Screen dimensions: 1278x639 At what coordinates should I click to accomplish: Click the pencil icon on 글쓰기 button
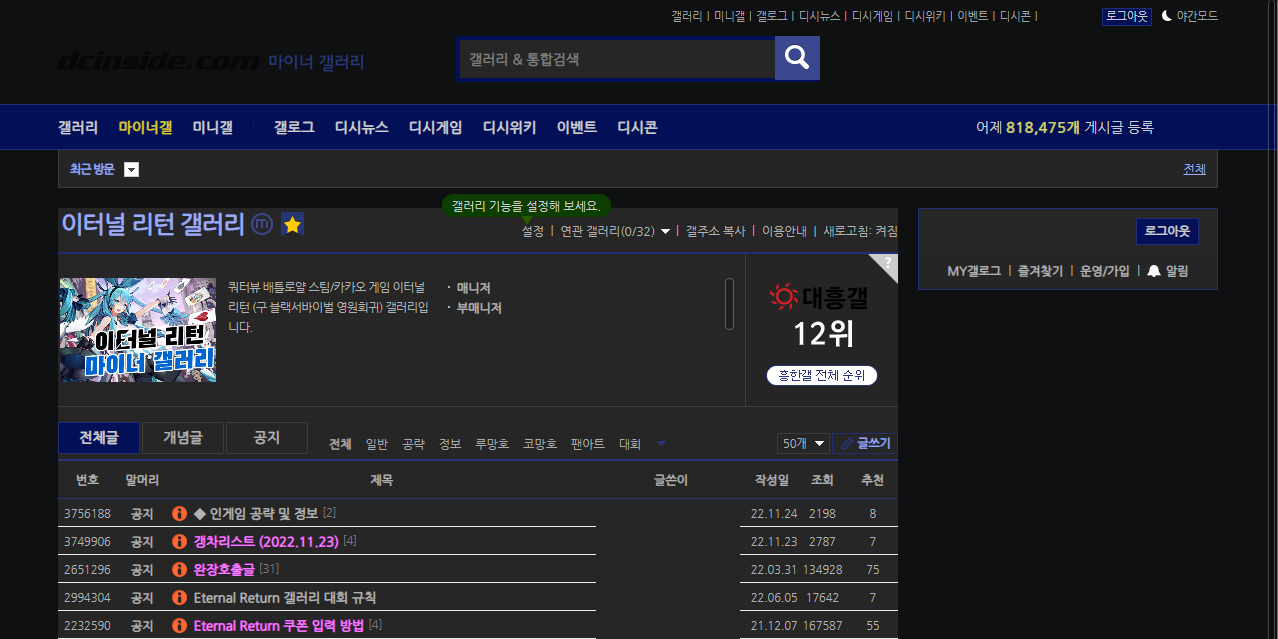846,443
